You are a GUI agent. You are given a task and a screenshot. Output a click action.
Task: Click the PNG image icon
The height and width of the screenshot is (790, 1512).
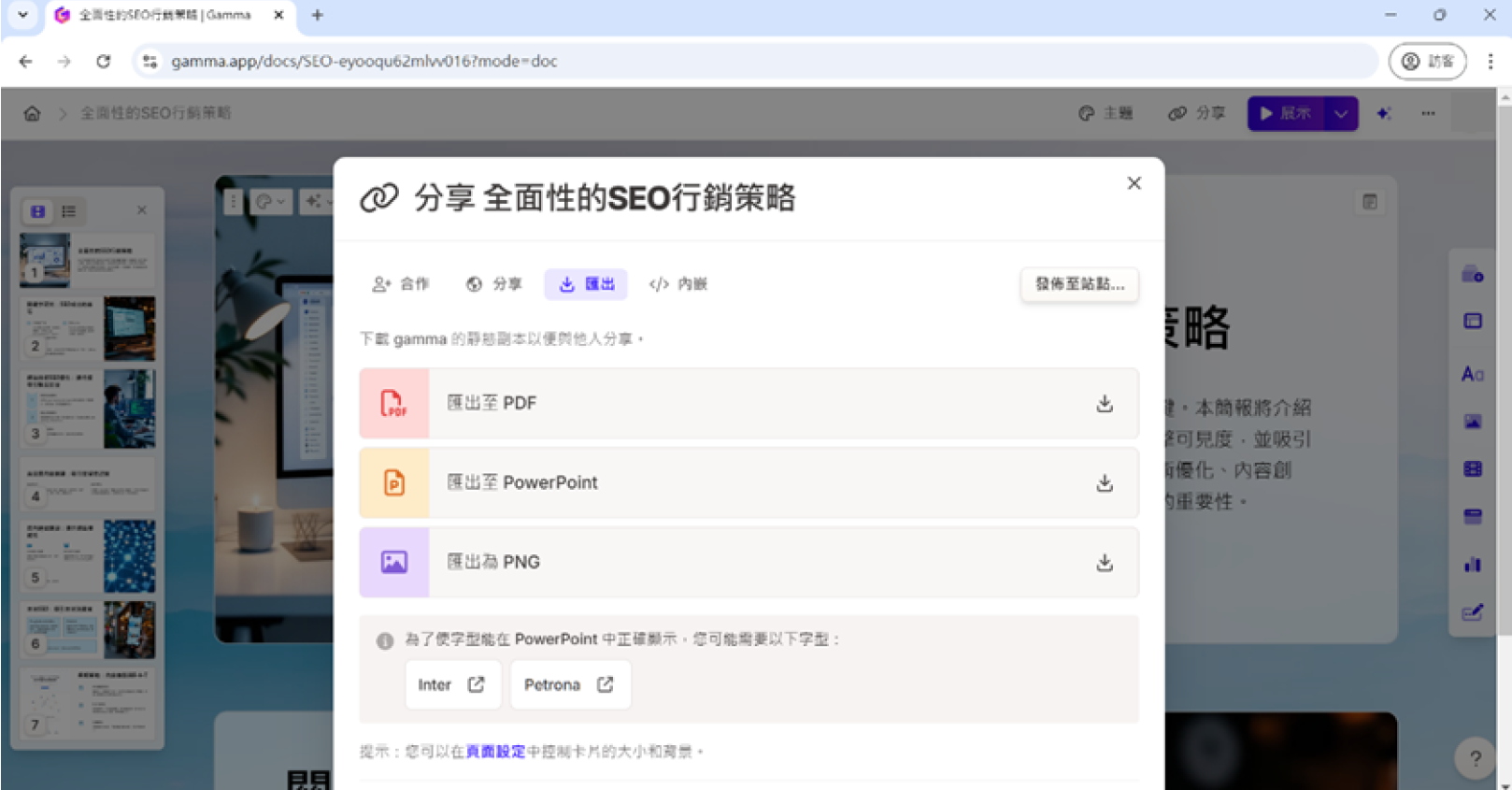click(394, 562)
